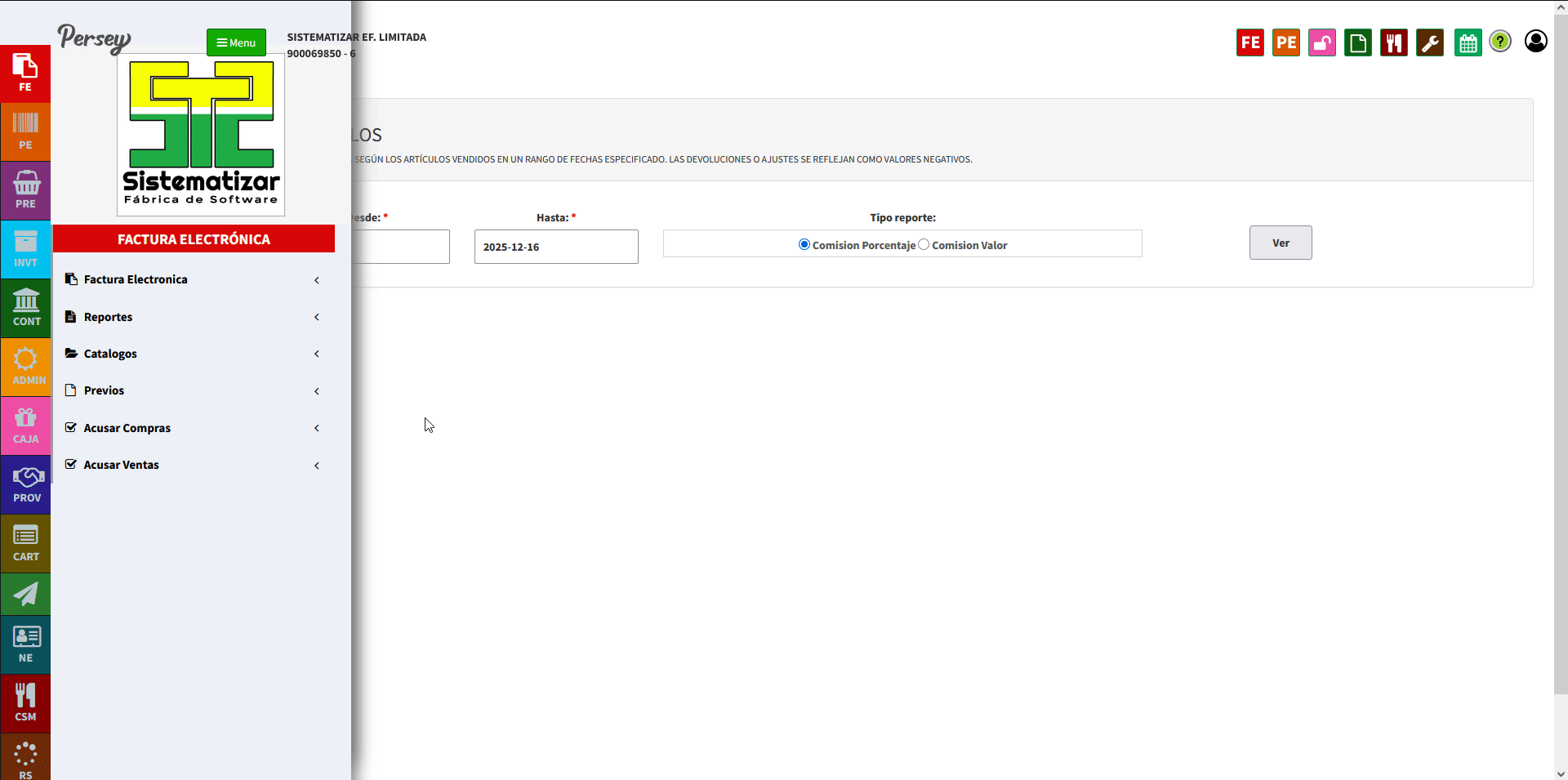Click the pink unlock padlock icon
The image size is (1568, 780).
[x=1322, y=42]
